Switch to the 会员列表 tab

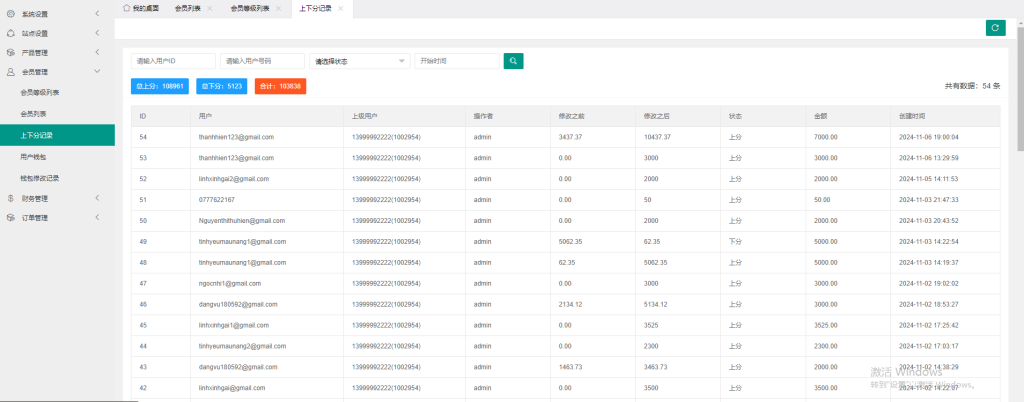(x=188, y=8)
